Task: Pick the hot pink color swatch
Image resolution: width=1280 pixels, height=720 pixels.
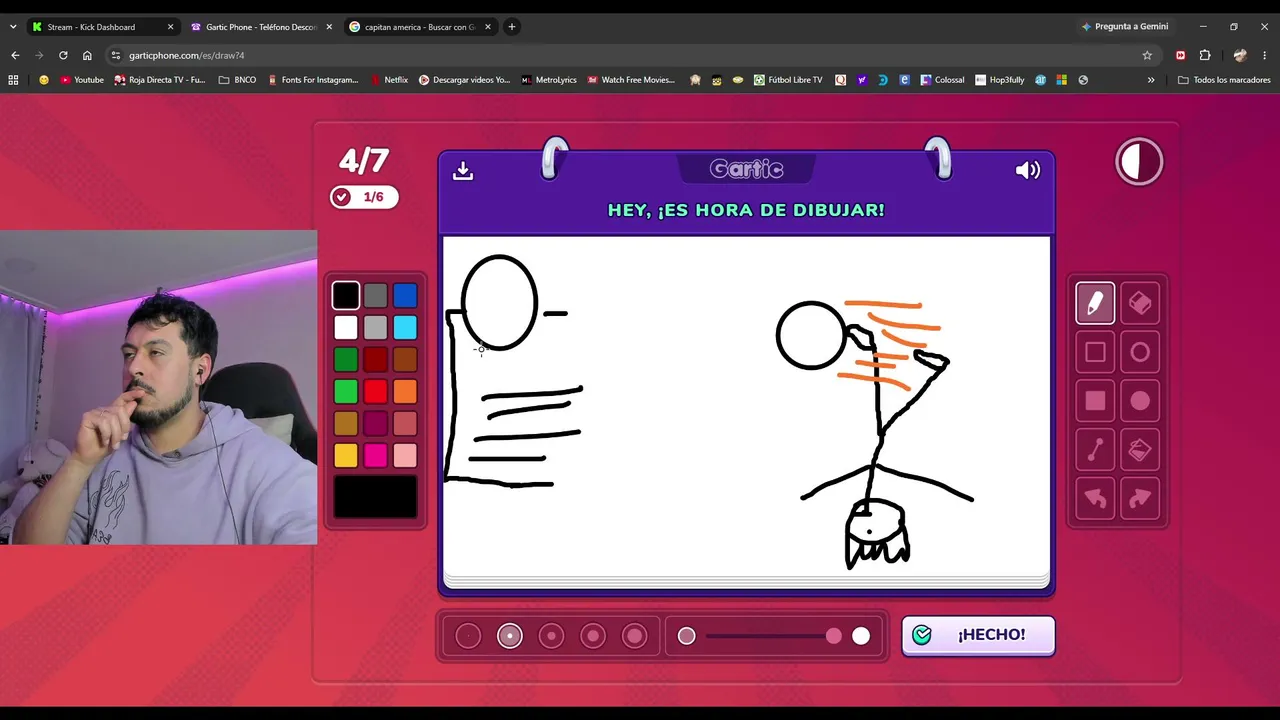Action: point(375,455)
